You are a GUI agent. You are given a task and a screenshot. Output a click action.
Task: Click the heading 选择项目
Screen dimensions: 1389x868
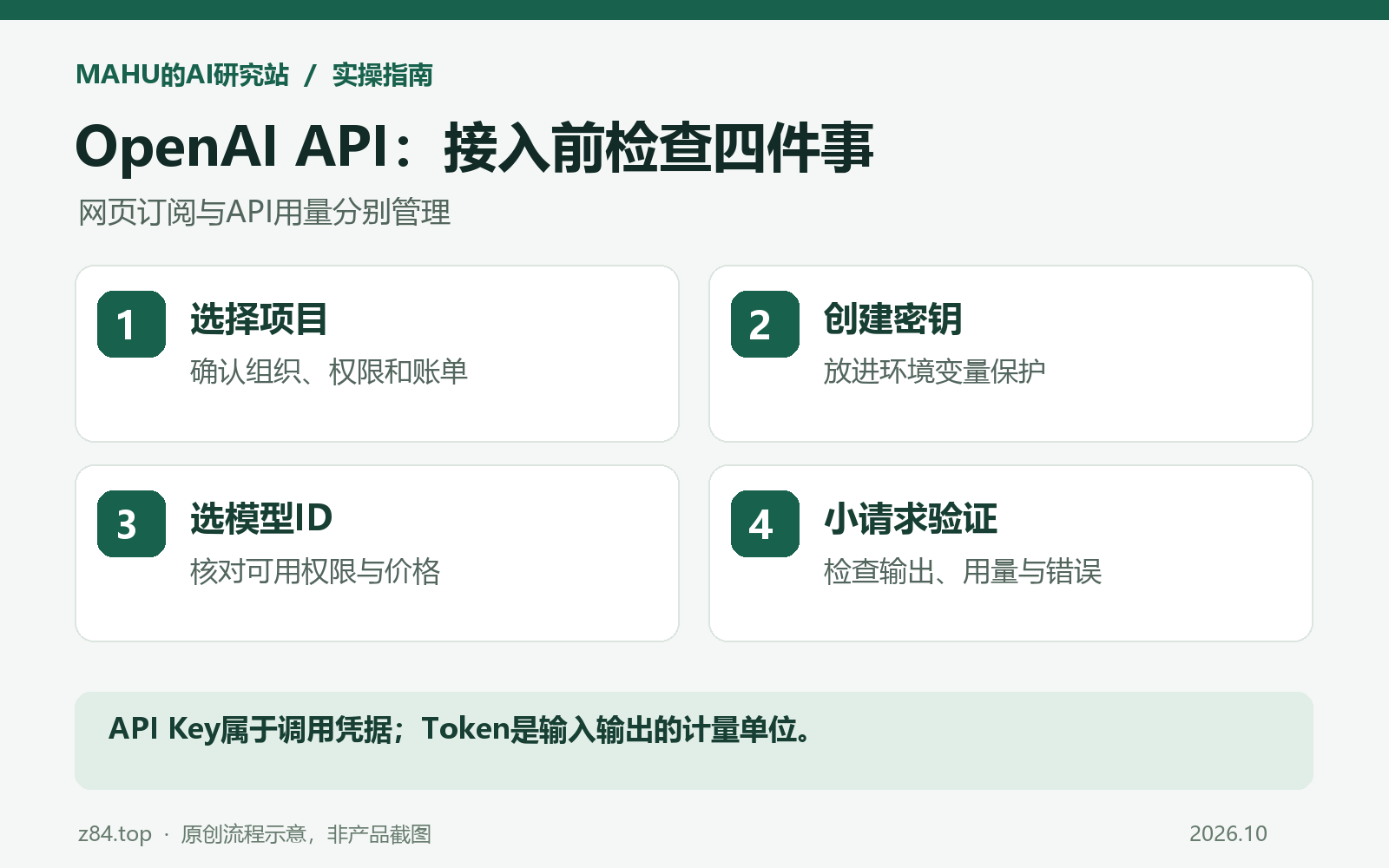(259, 319)
